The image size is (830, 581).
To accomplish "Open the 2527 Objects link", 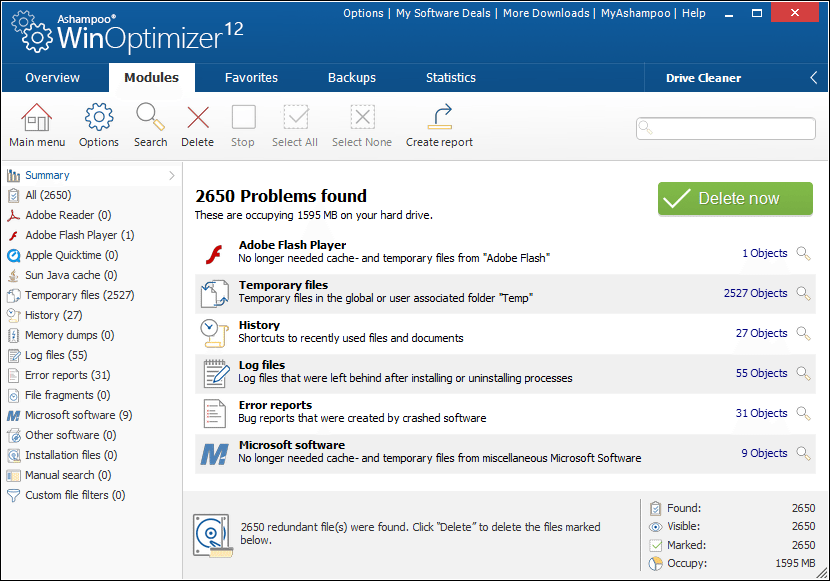I will 755,293.
